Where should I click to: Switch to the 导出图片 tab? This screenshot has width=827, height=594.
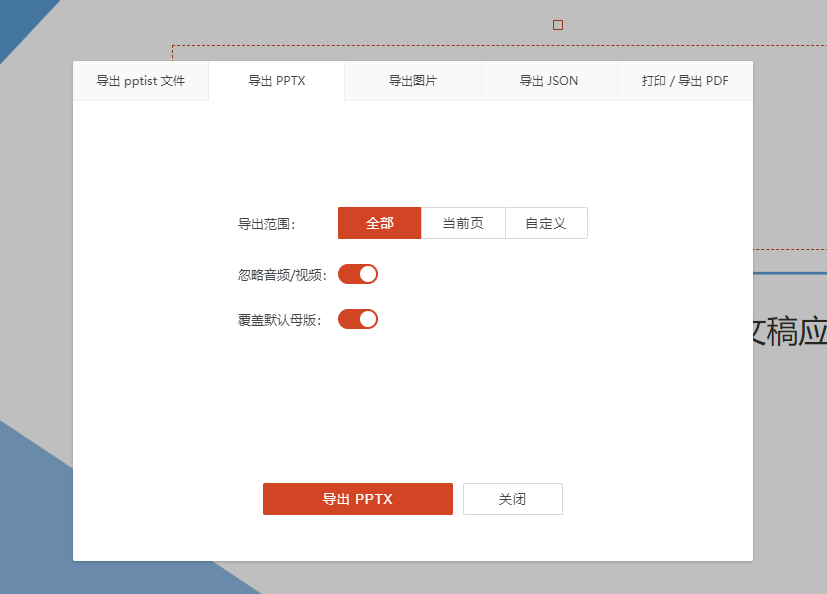point(412,81)
